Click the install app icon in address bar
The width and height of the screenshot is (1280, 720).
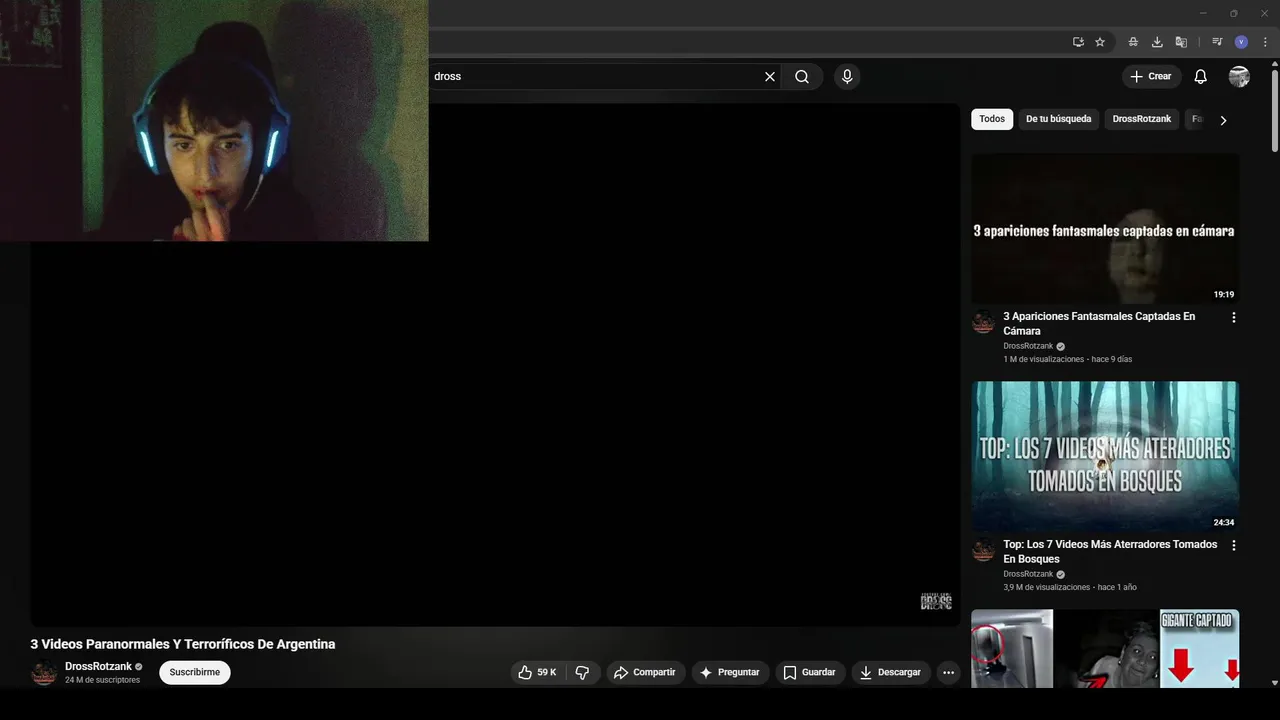1078,42
